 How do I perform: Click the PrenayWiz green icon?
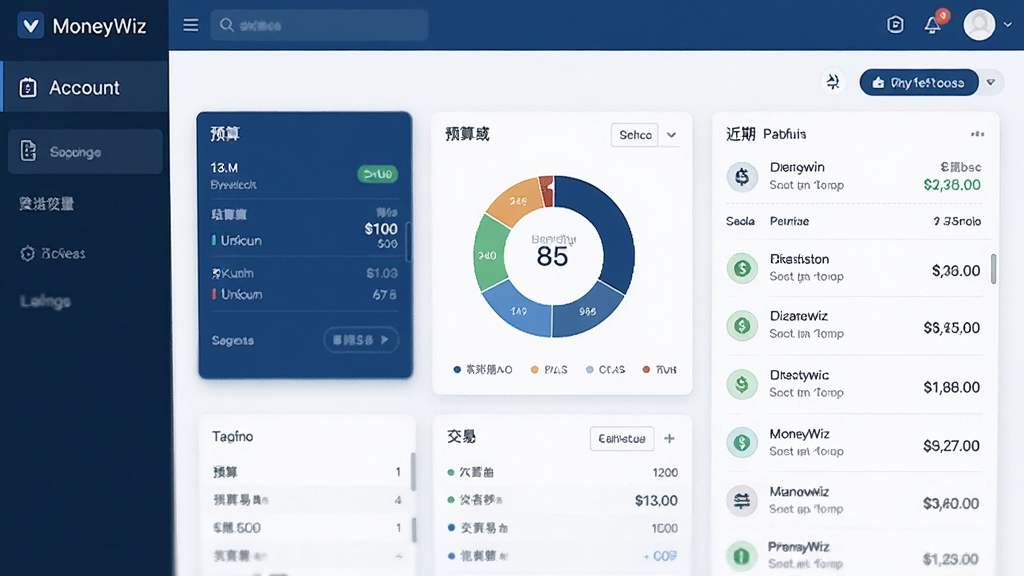pos(742,556)
